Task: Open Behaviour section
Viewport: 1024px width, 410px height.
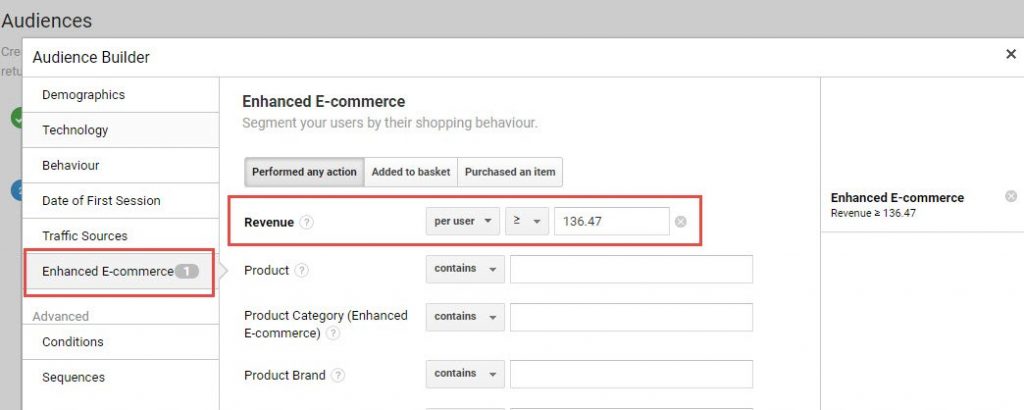Action: 121,165
